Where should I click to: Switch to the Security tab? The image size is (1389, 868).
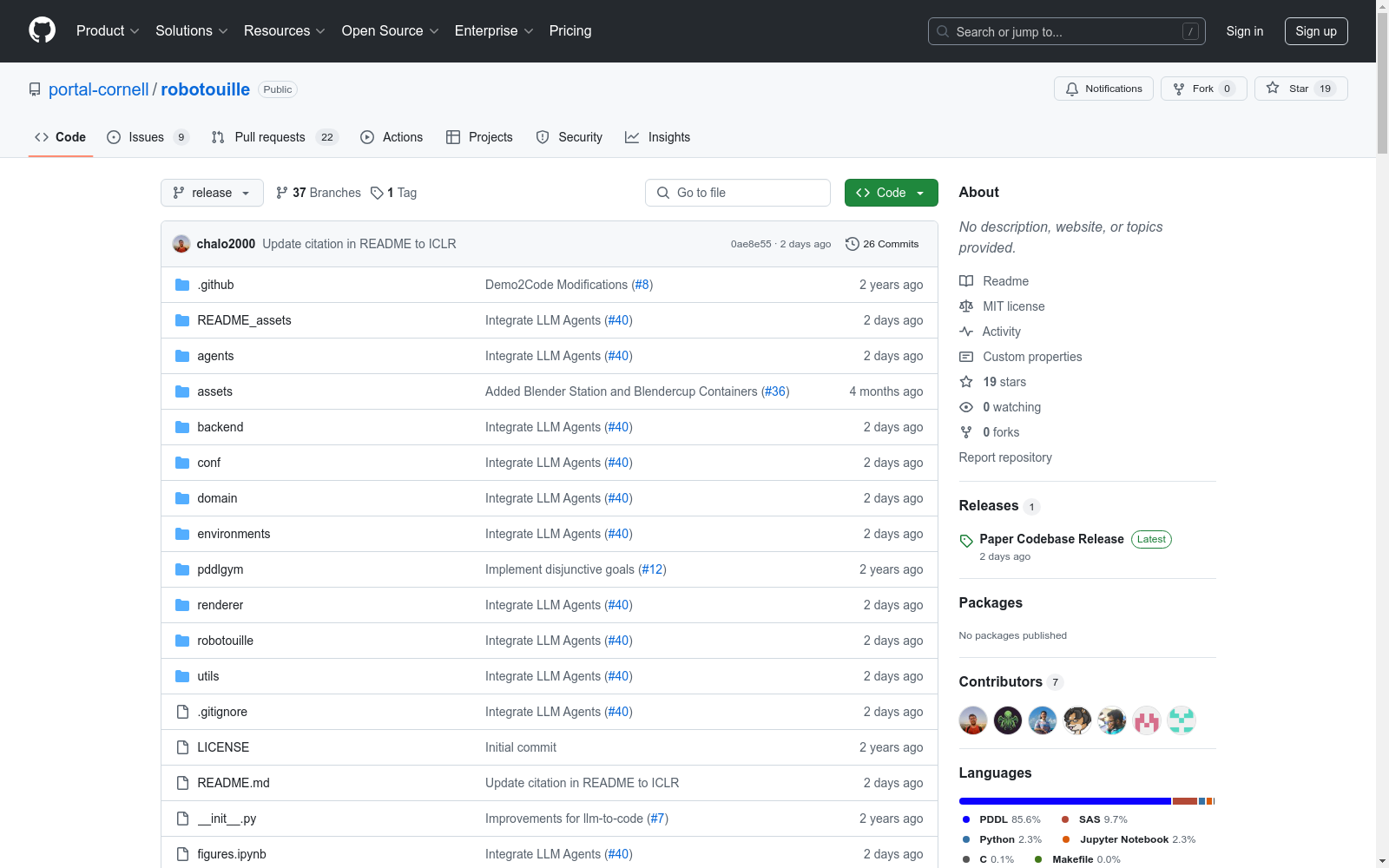coord(569,137)
